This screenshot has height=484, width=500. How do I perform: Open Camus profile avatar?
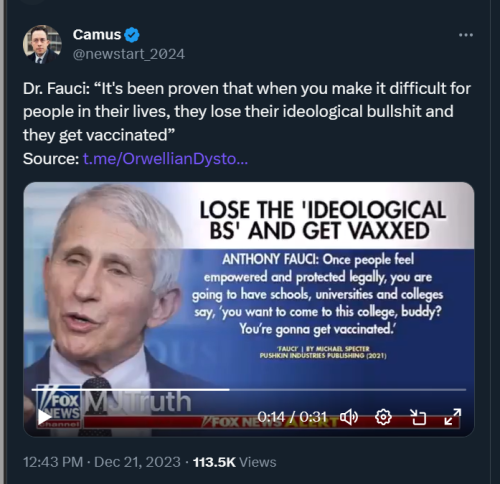(42, 44)
